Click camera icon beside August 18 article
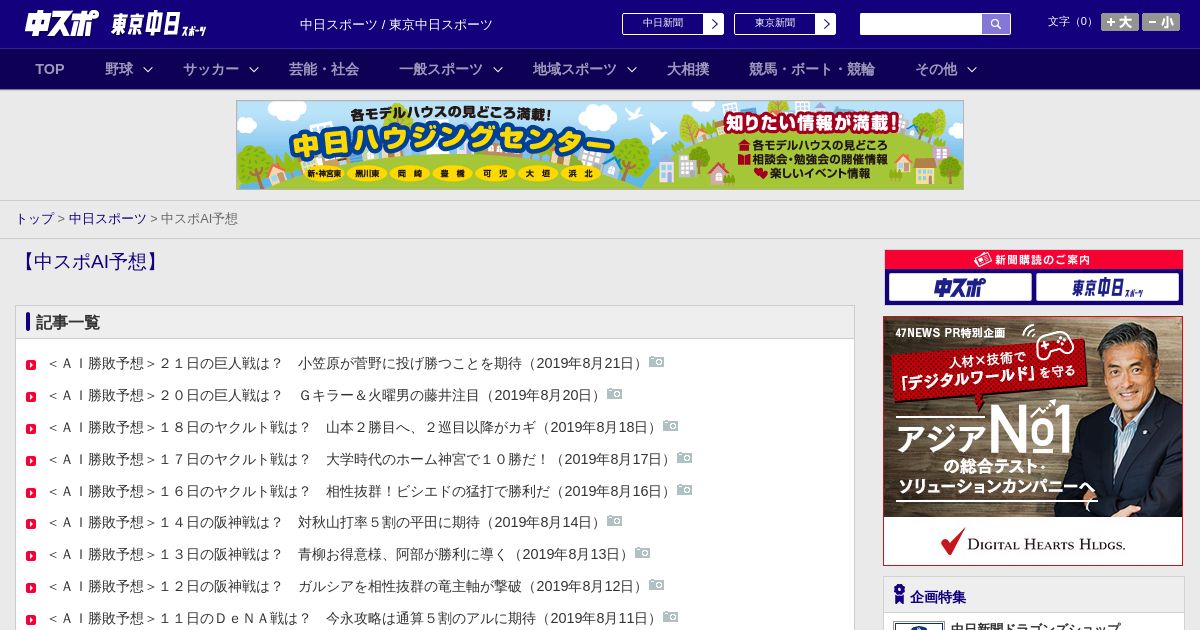Image resolution: width=1200 pixels, height=630 pixels. 671,426
